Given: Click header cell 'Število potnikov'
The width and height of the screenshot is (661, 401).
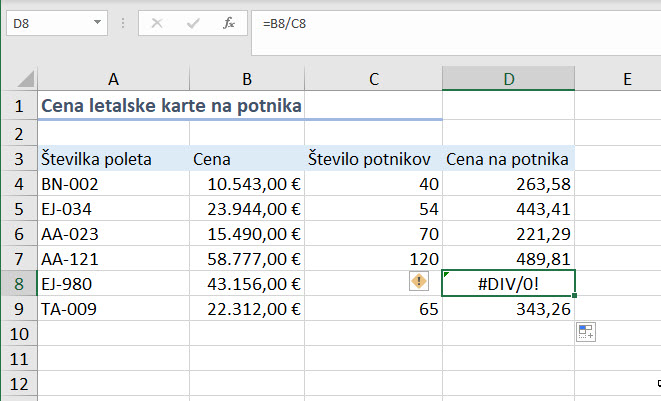Looking at the screenshot, I should click(x=373, y=159).
